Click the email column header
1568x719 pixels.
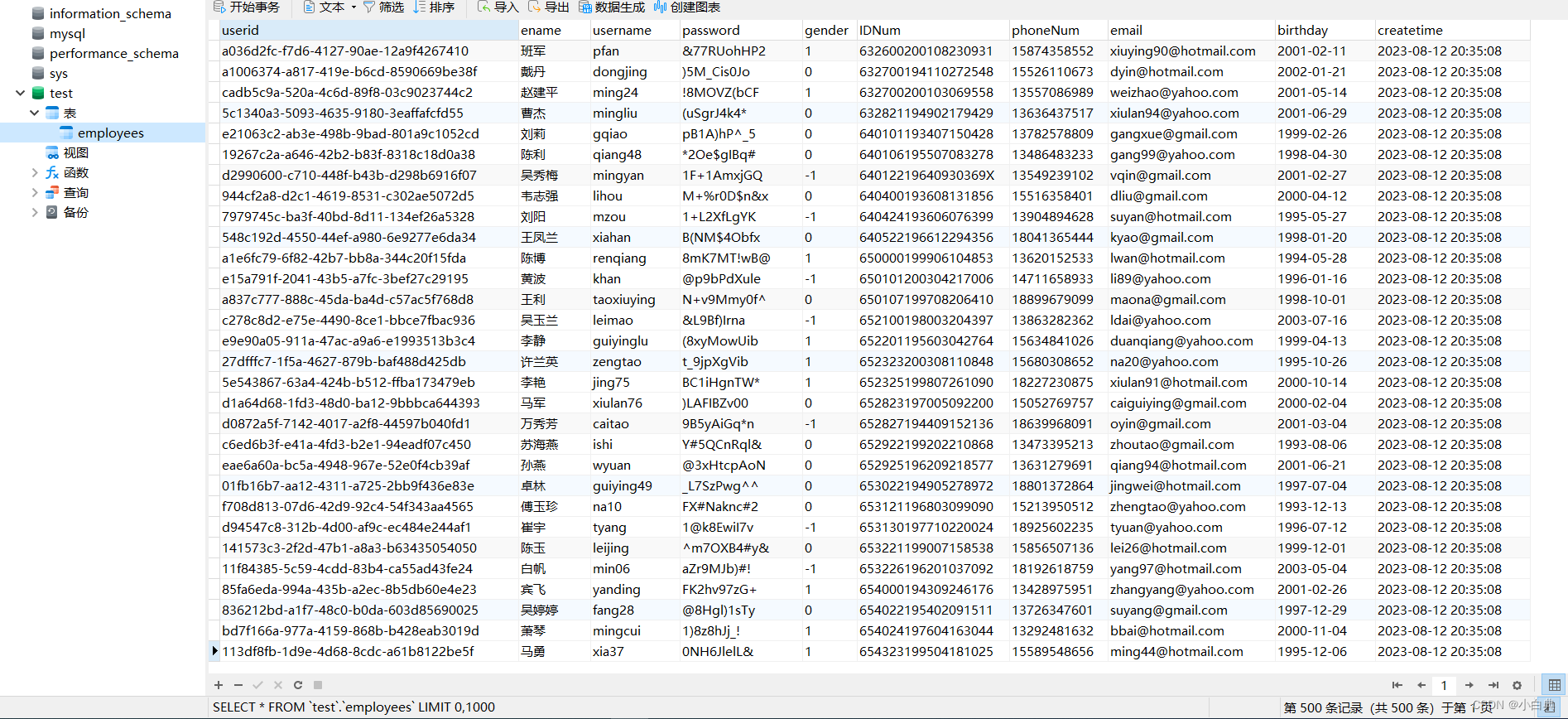tap(1191, 30)
